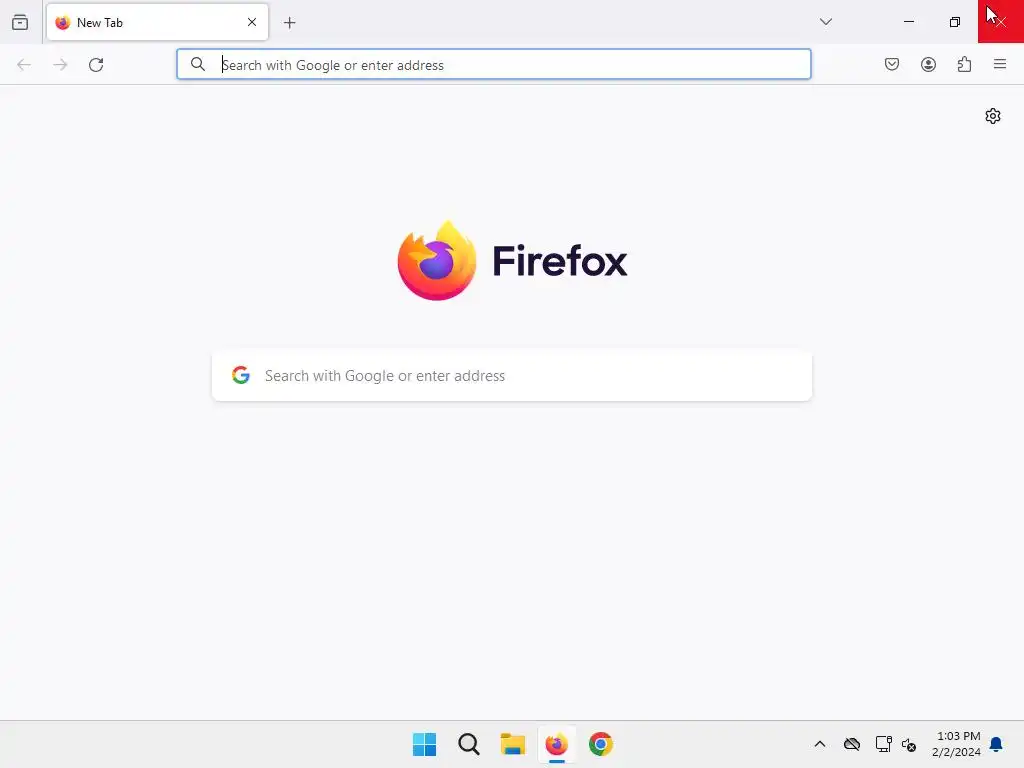This screenshot has width=1024, height=768.
Task: Save to Pocket icon
Action: click(x=892, y=64)
